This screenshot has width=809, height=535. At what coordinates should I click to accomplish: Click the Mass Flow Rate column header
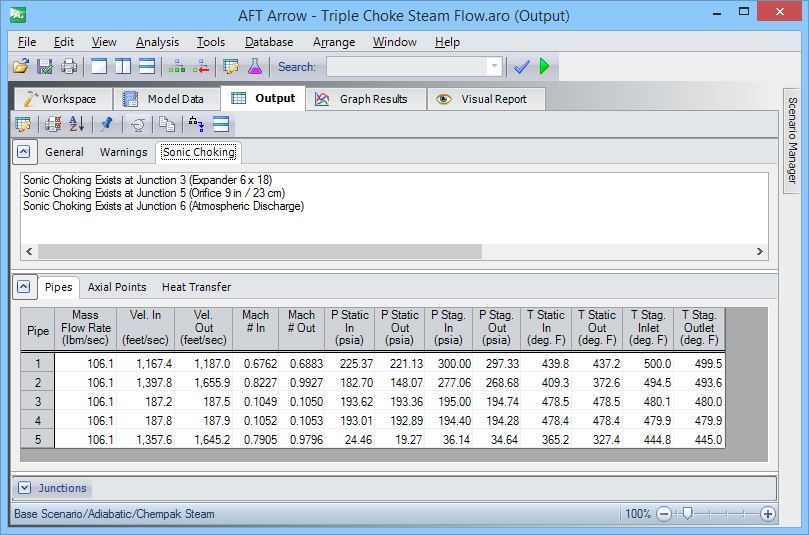point(85,328)
